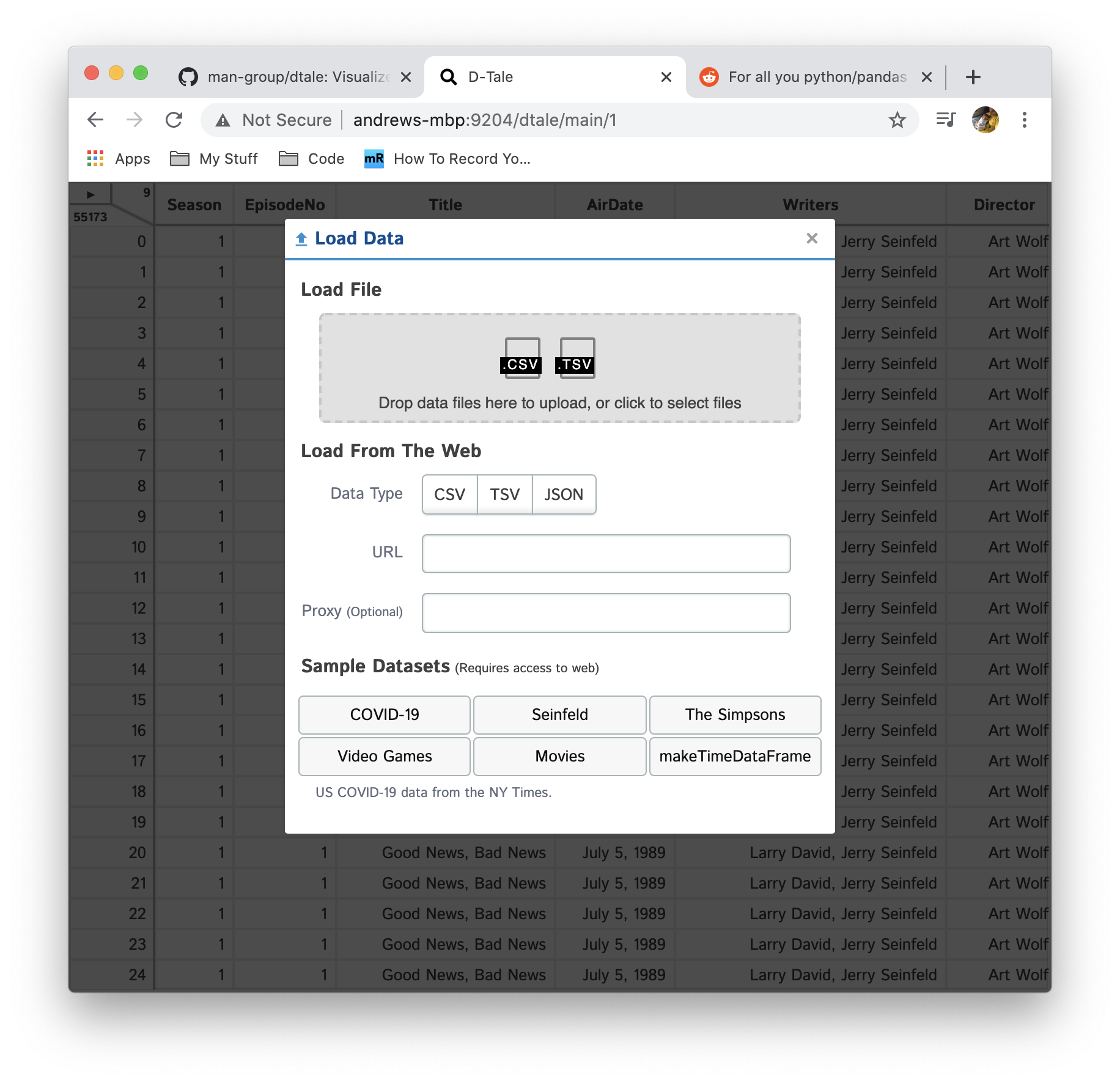
Task: Open the D-Tale main menu triangle
Action: click(x=90, y=195)
